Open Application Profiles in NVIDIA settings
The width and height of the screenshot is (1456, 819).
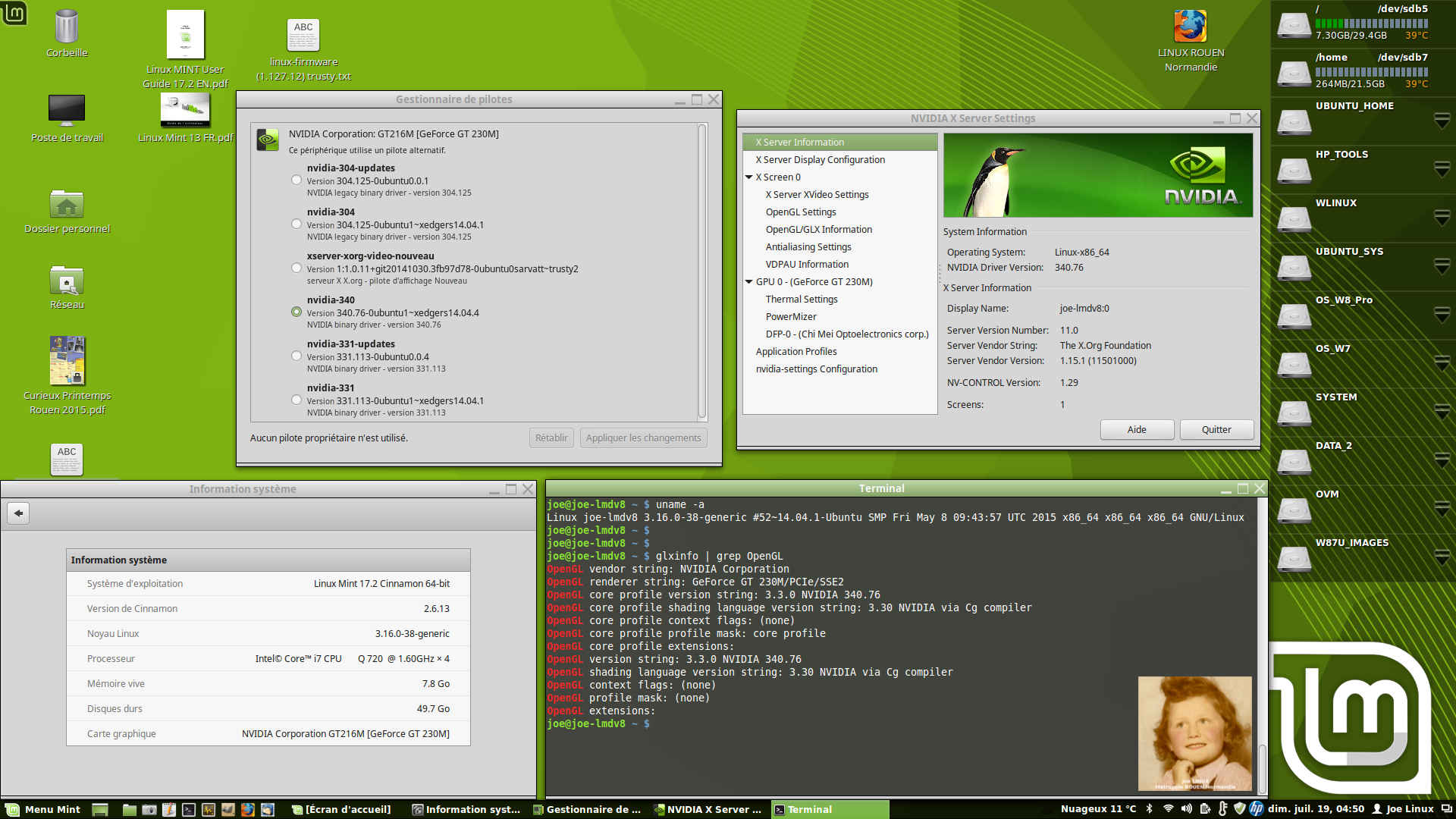point(796,352)
